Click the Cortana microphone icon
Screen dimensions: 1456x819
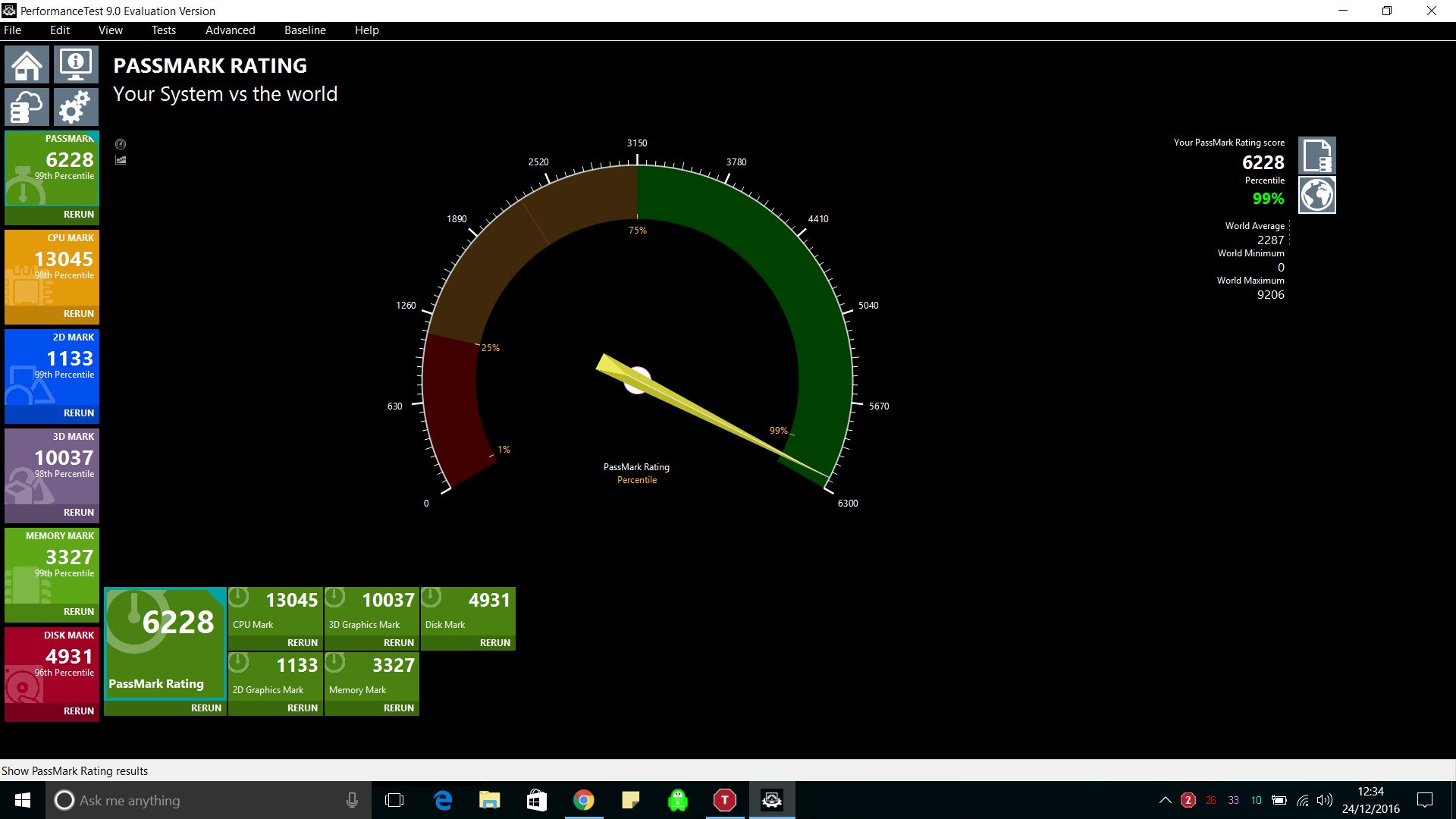coord(352,800)
